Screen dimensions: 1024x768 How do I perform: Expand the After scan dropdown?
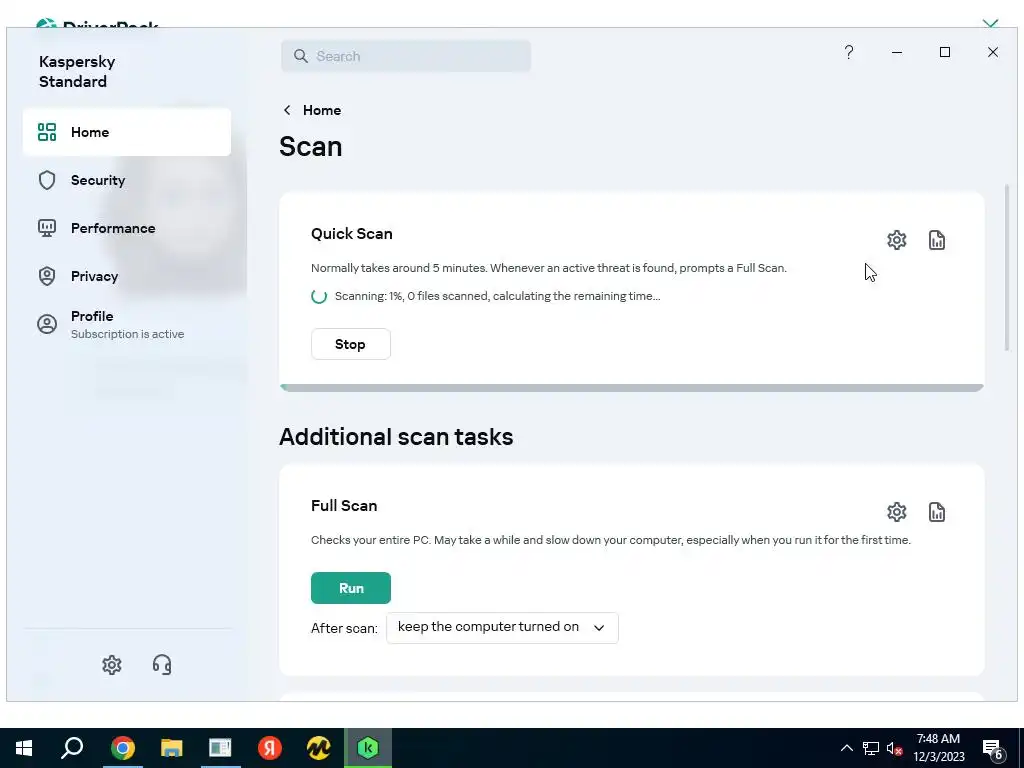(502, 628)
